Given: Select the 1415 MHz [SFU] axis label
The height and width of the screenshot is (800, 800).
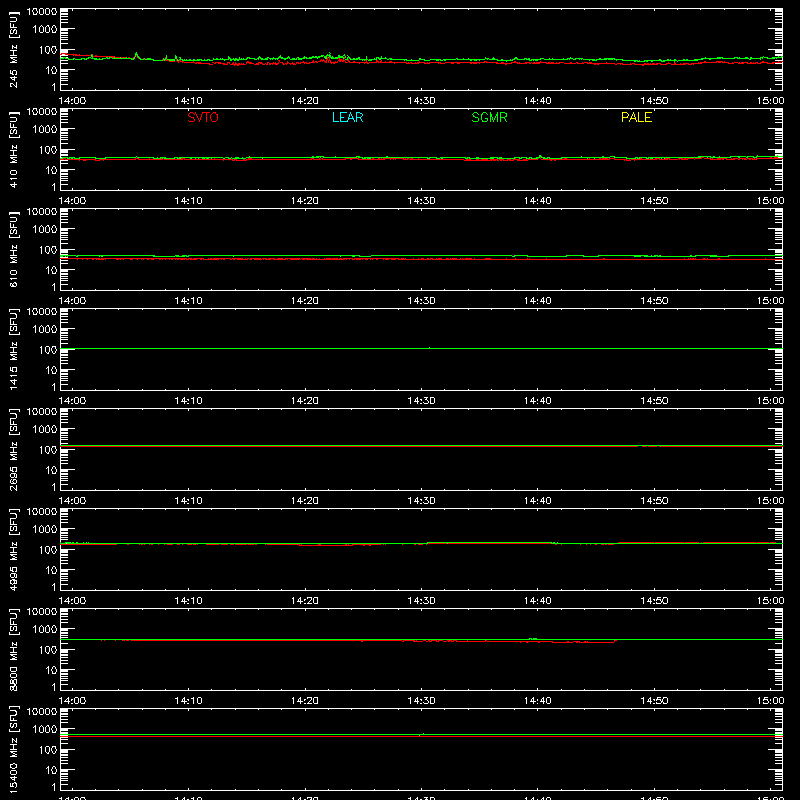Looking at the screenshot, I should point(13,349).
